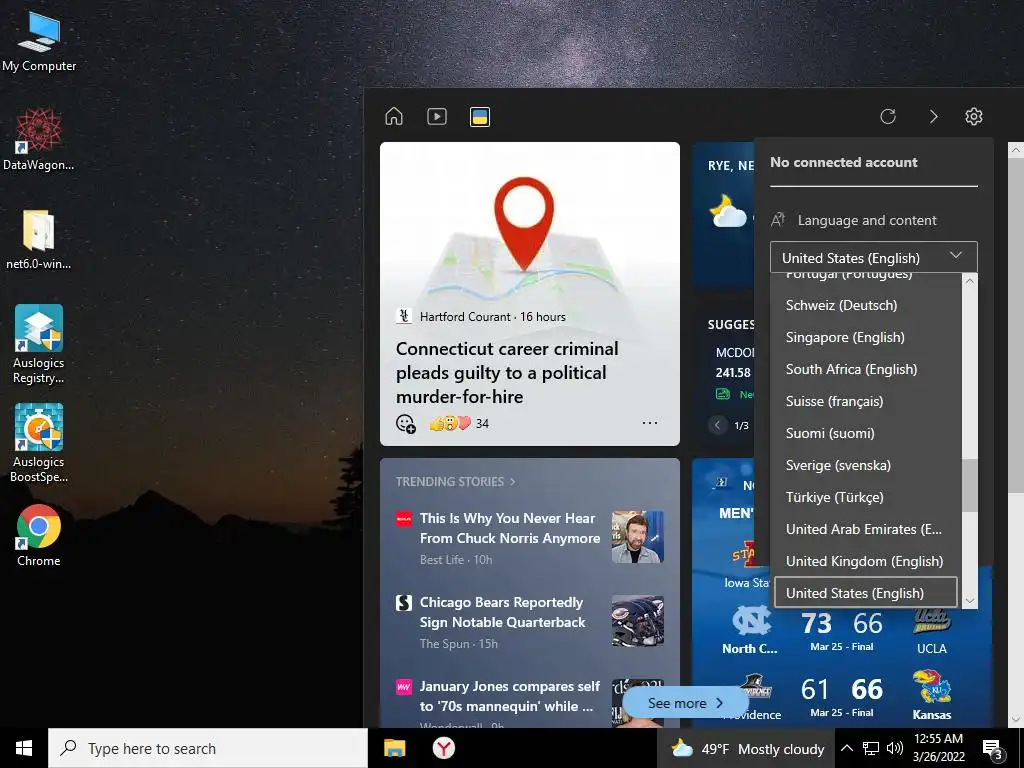The image size is (1024, 768).
Task: Open Chicago Bears quarterback story
Action: coord(502,613)
